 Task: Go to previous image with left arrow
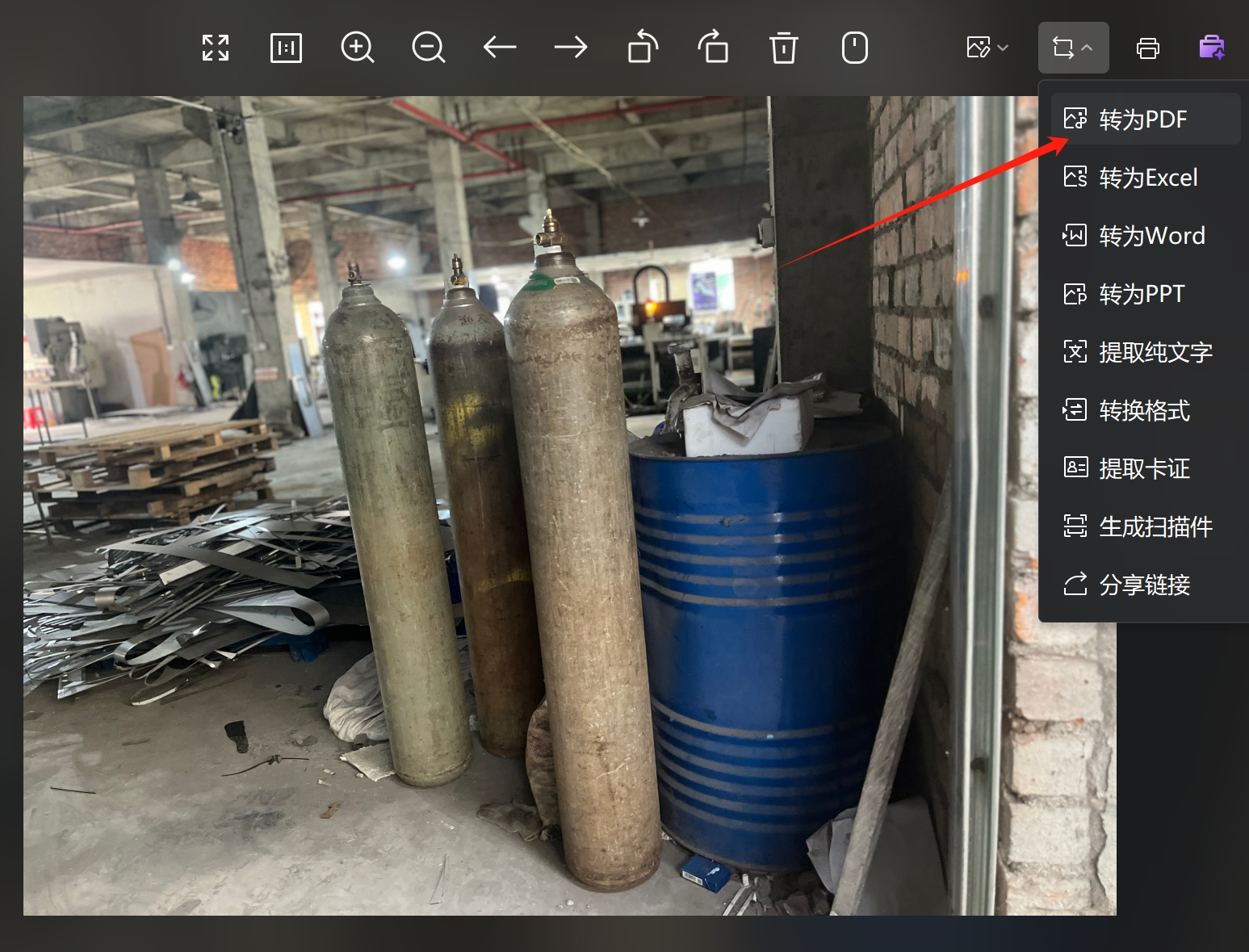(500, 48)
